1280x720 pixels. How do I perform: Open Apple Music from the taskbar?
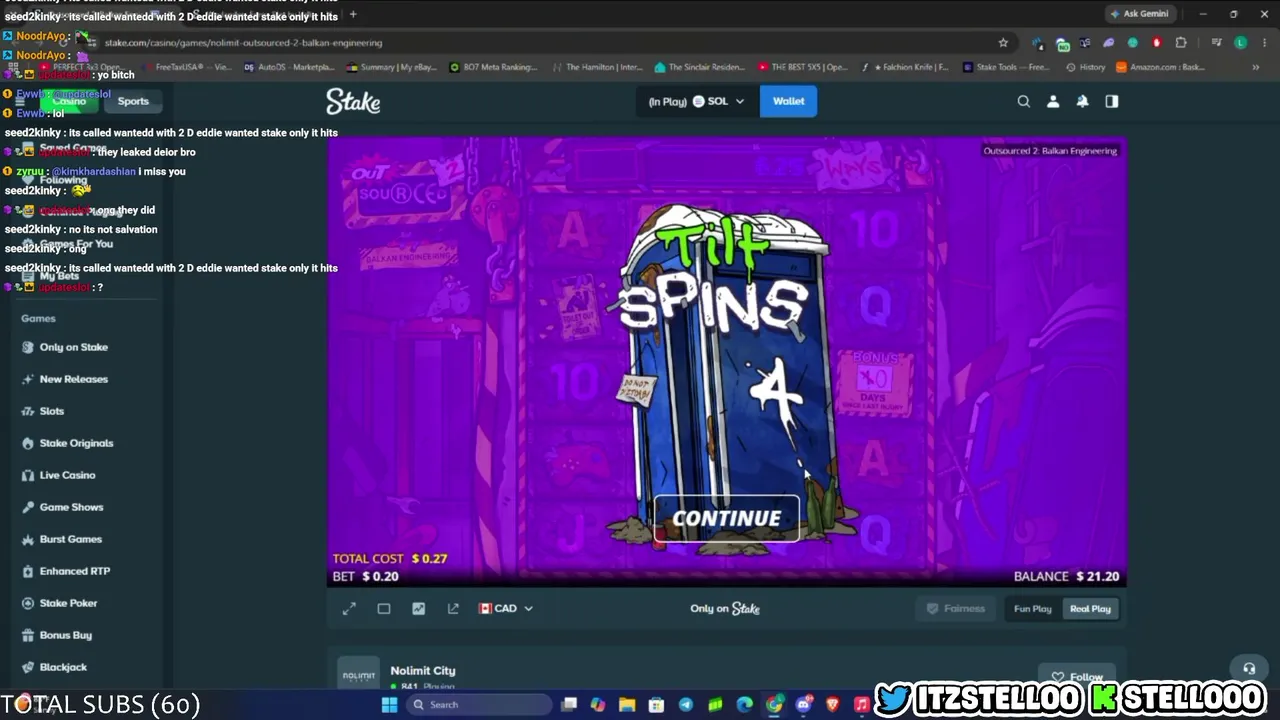tap(862, 704)
